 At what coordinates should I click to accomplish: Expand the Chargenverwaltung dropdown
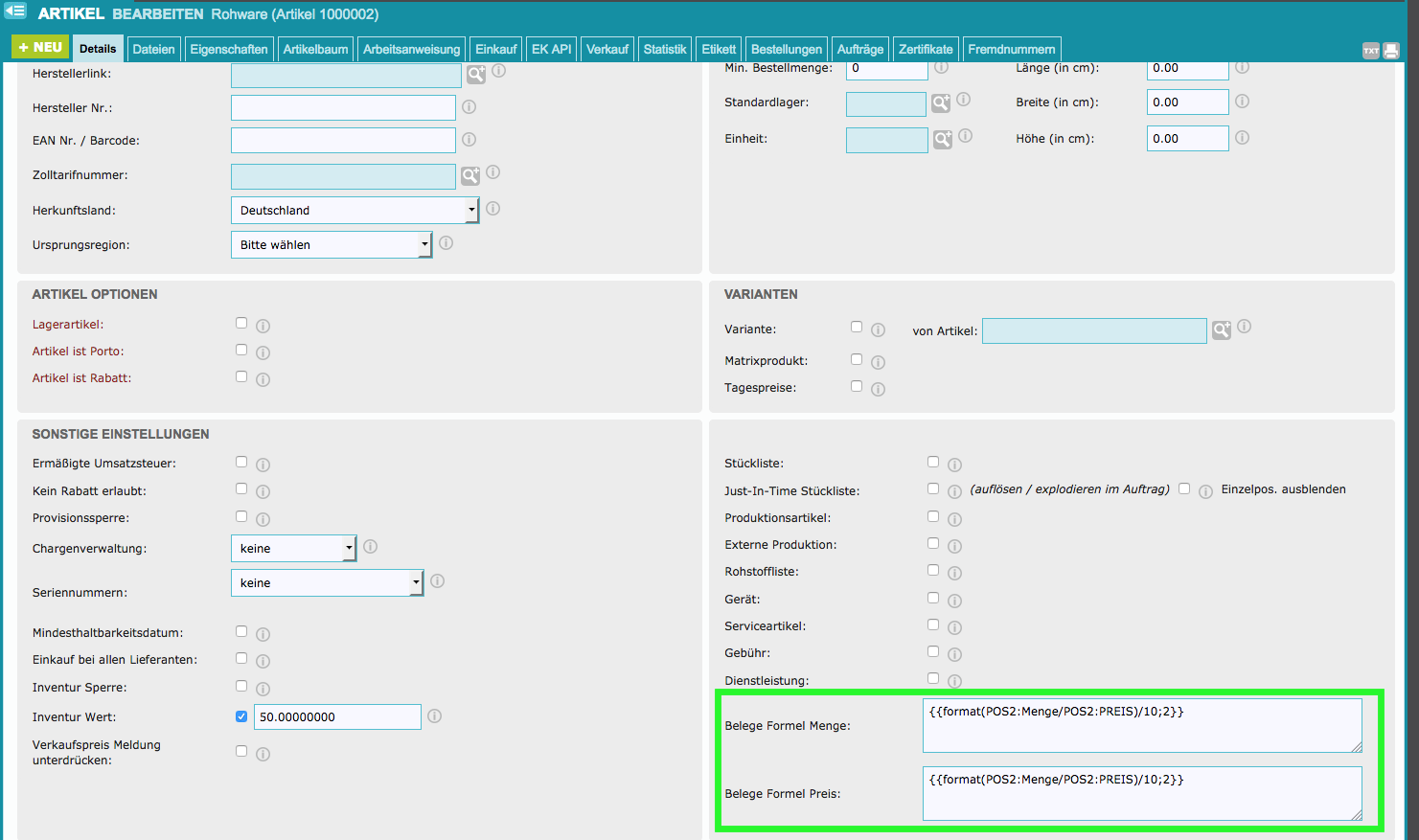[293, 549]
